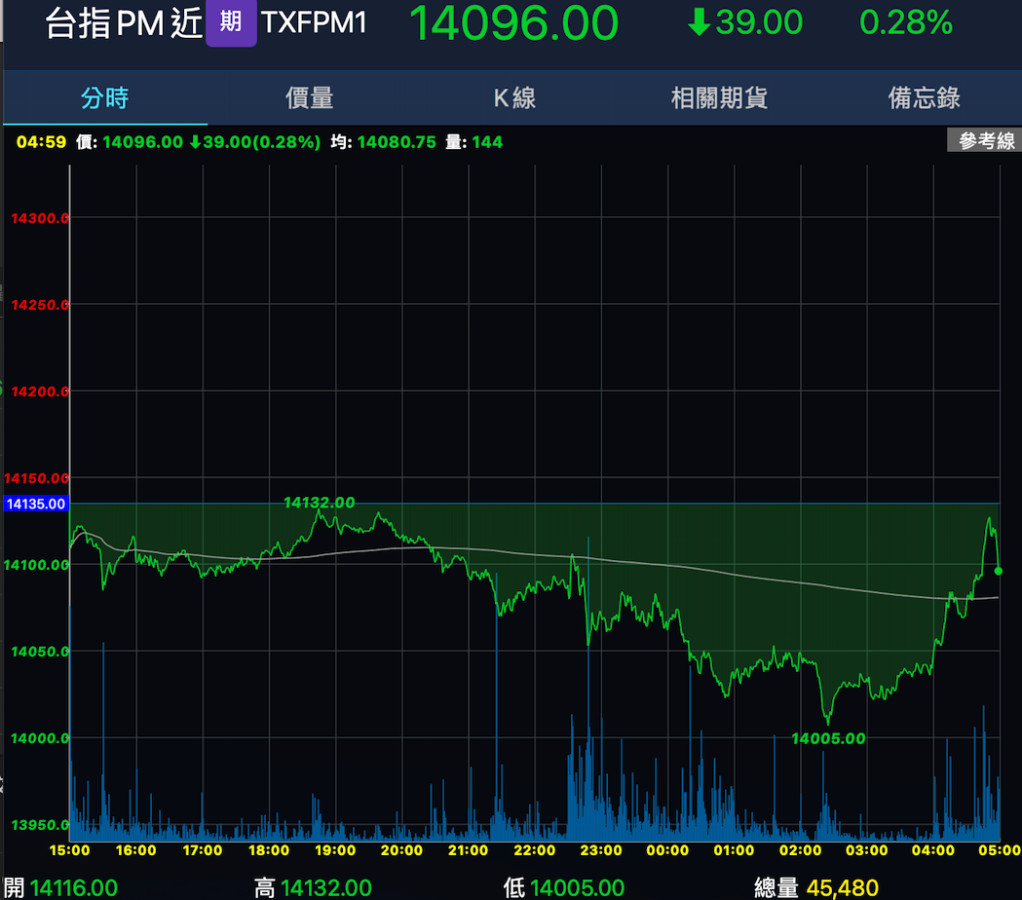
Task: Click the 14300.0 price axis label
Action: 40,217
